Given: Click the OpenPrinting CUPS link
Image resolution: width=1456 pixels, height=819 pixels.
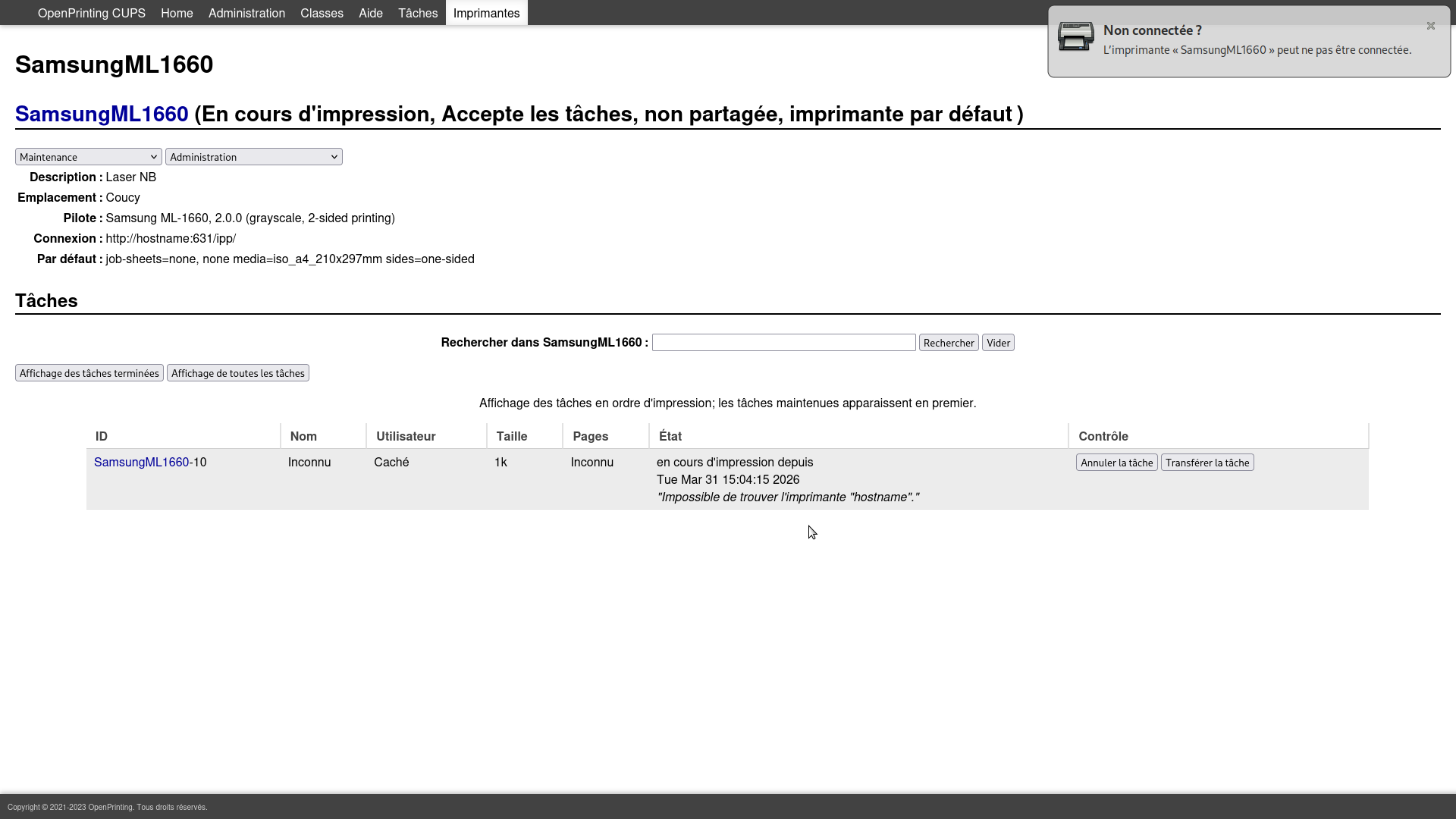Looking at the screenshot, I should [x=92, y=13].
